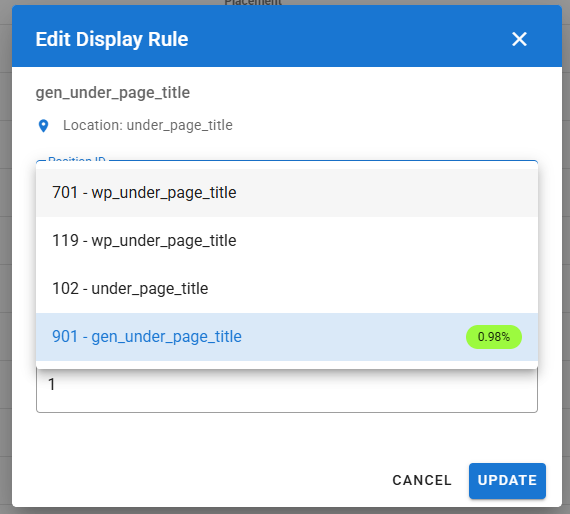Cancel editing the display rule
This screenshot has width=570, height=514.
pos(422,481)
